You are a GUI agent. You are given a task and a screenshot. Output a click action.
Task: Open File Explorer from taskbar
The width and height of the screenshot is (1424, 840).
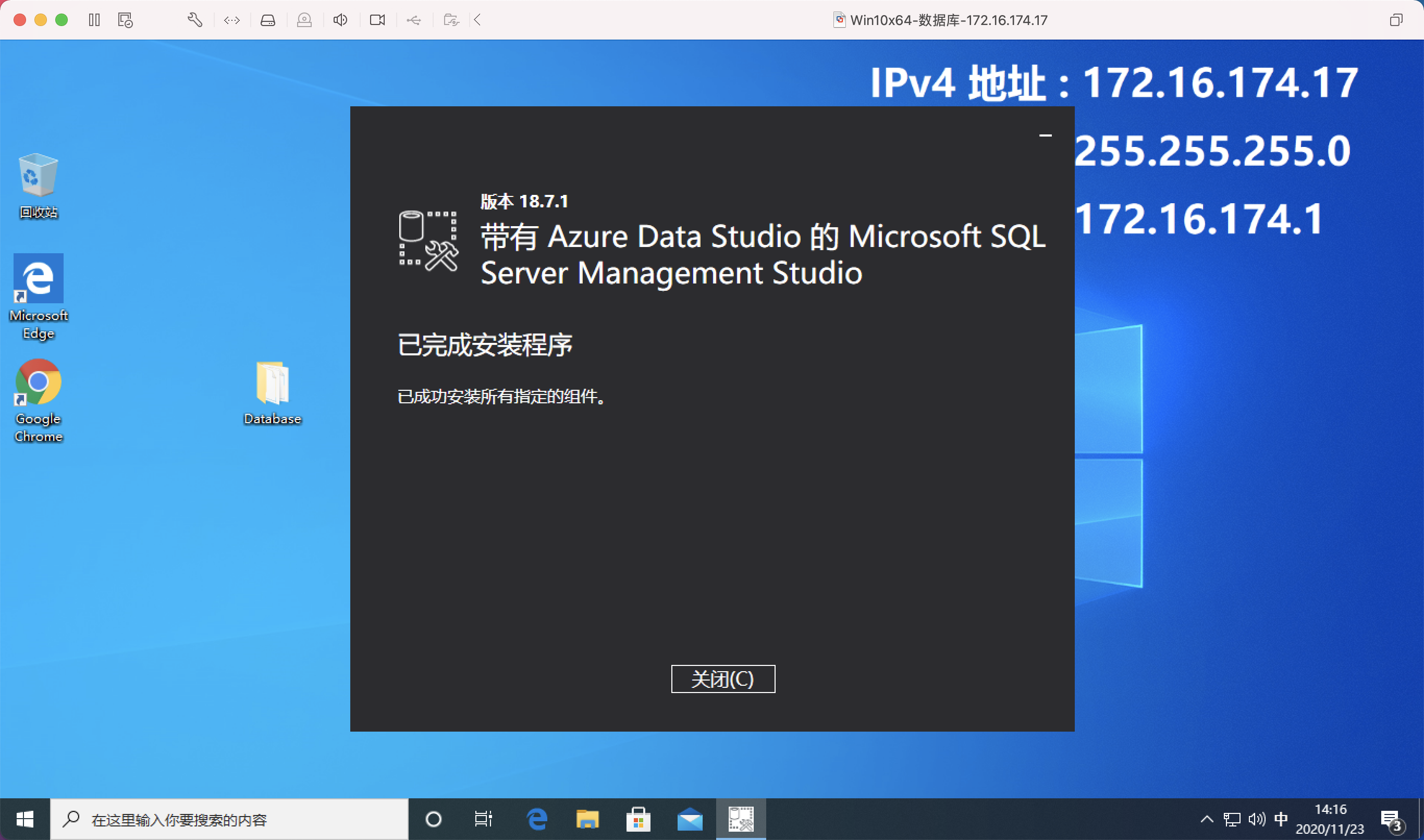coord(587,819)
